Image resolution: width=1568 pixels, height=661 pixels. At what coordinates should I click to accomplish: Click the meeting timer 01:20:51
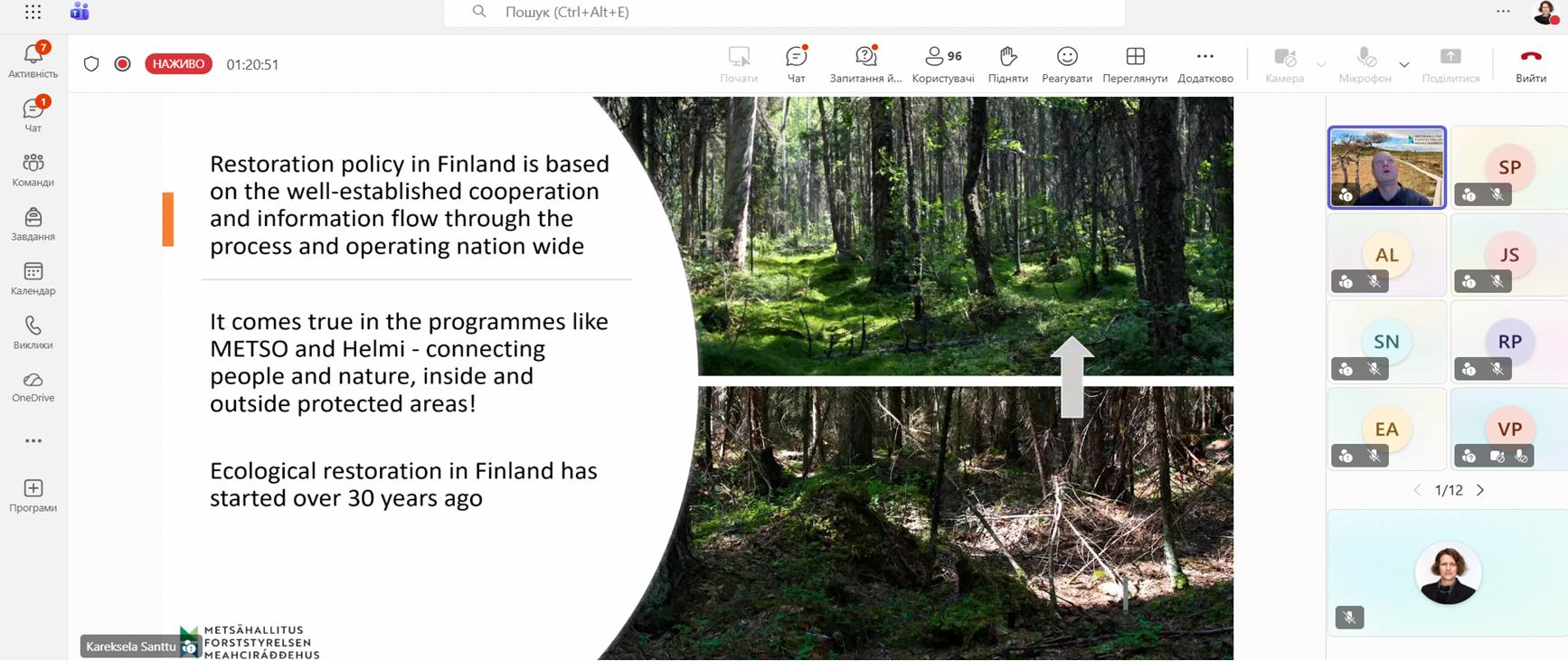pos(252,64)
